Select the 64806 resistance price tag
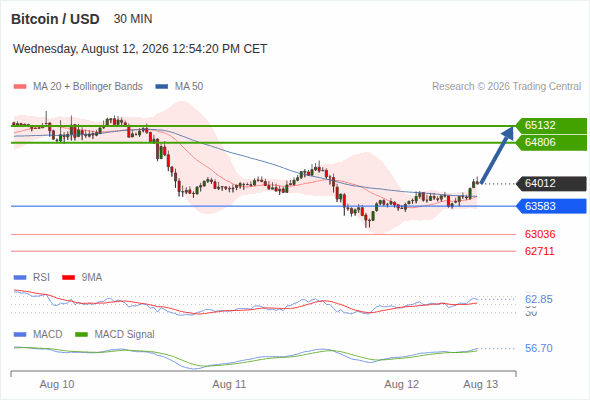 coord(551,143)
